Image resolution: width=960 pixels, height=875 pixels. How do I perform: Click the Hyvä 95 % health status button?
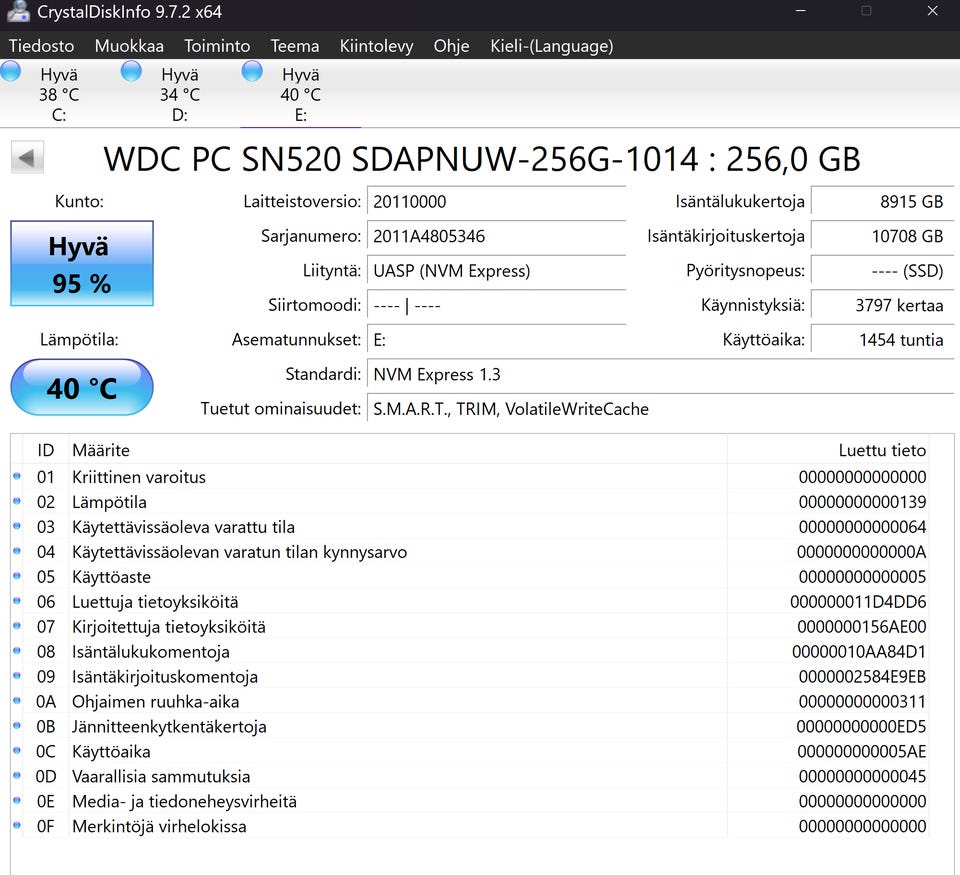(82, 263)
